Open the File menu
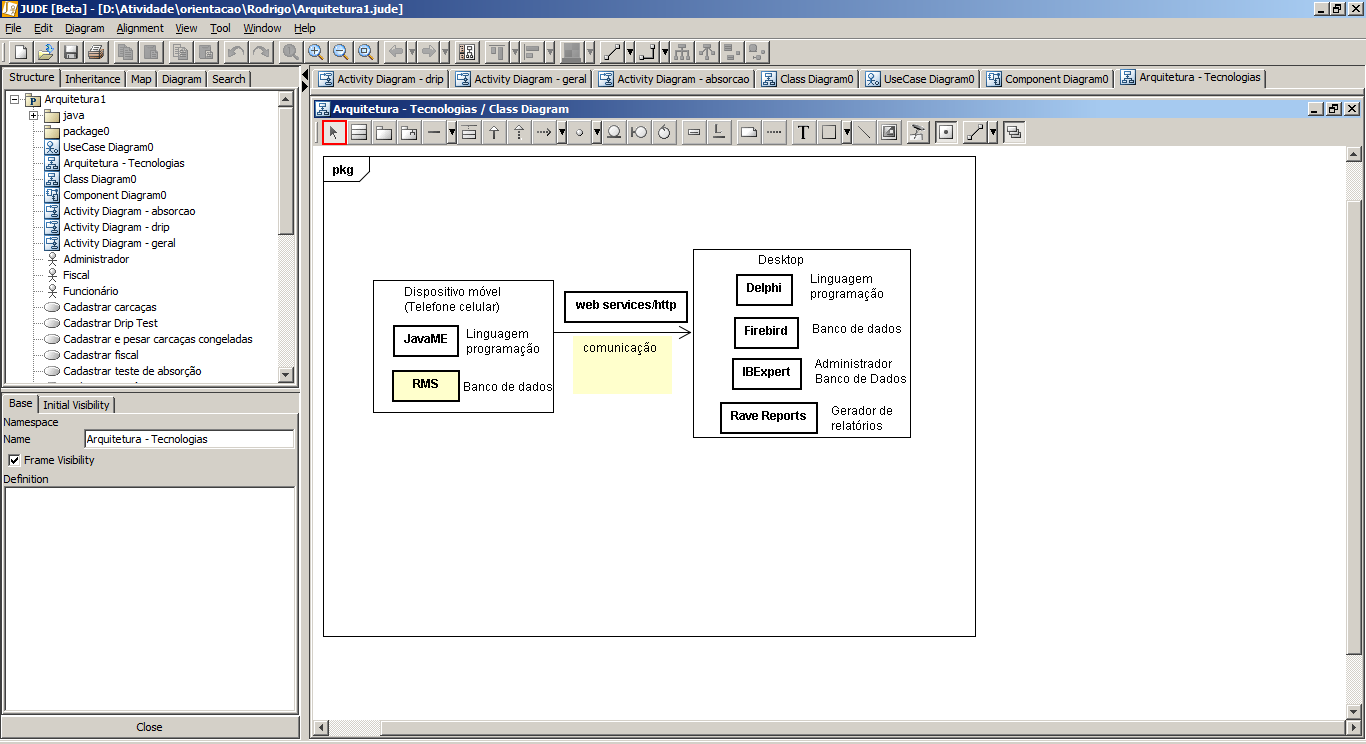 pyautogui.click(x=13, y=28)
